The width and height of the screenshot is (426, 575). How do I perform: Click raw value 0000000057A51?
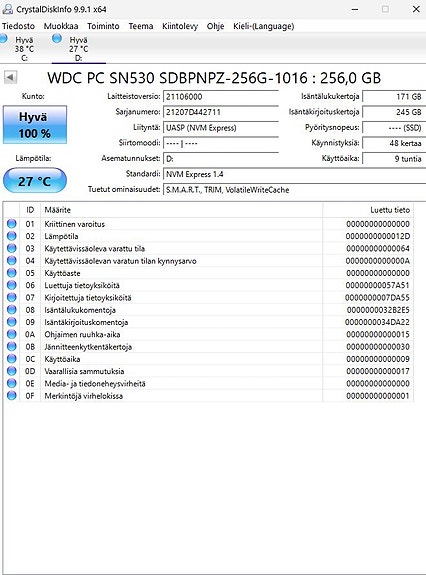(378, 285)
